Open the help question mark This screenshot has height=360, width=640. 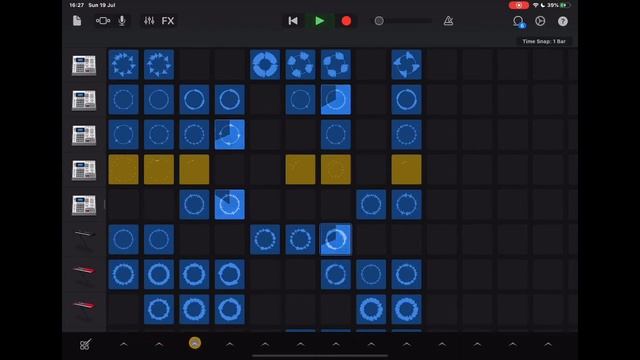click(x=563, y=21)
